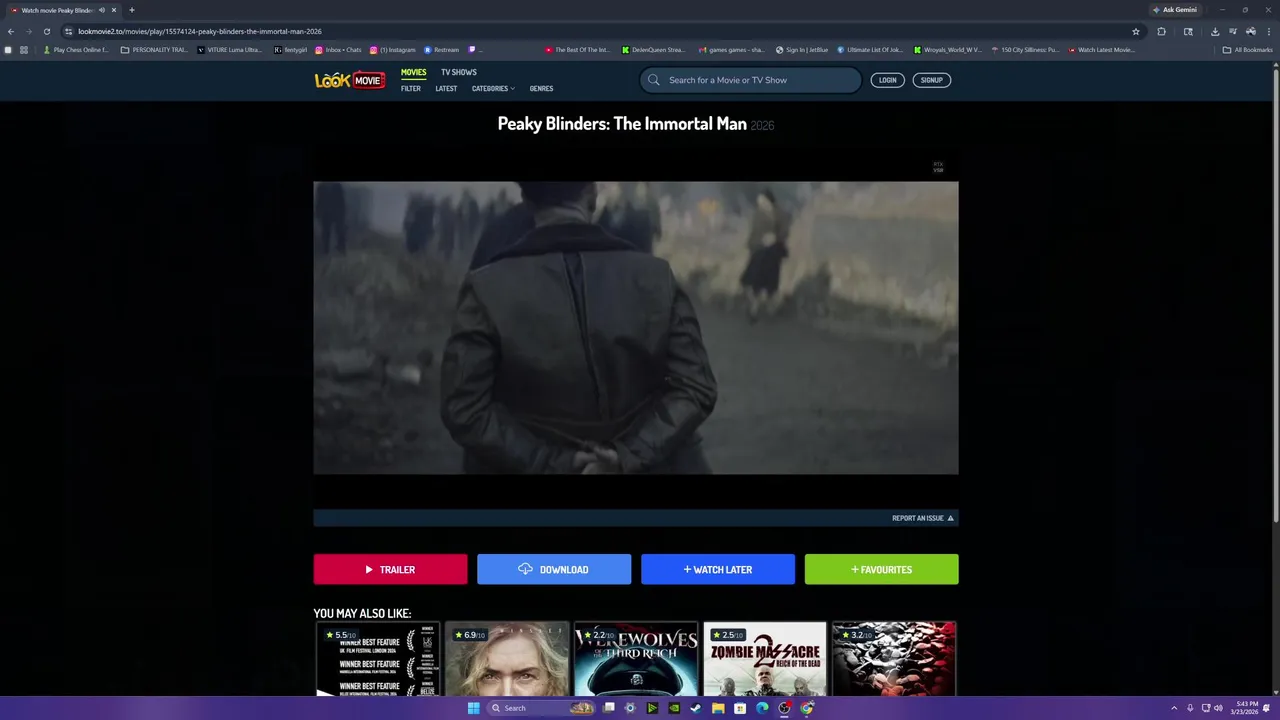Go to Latest movies

click(446, 88)
